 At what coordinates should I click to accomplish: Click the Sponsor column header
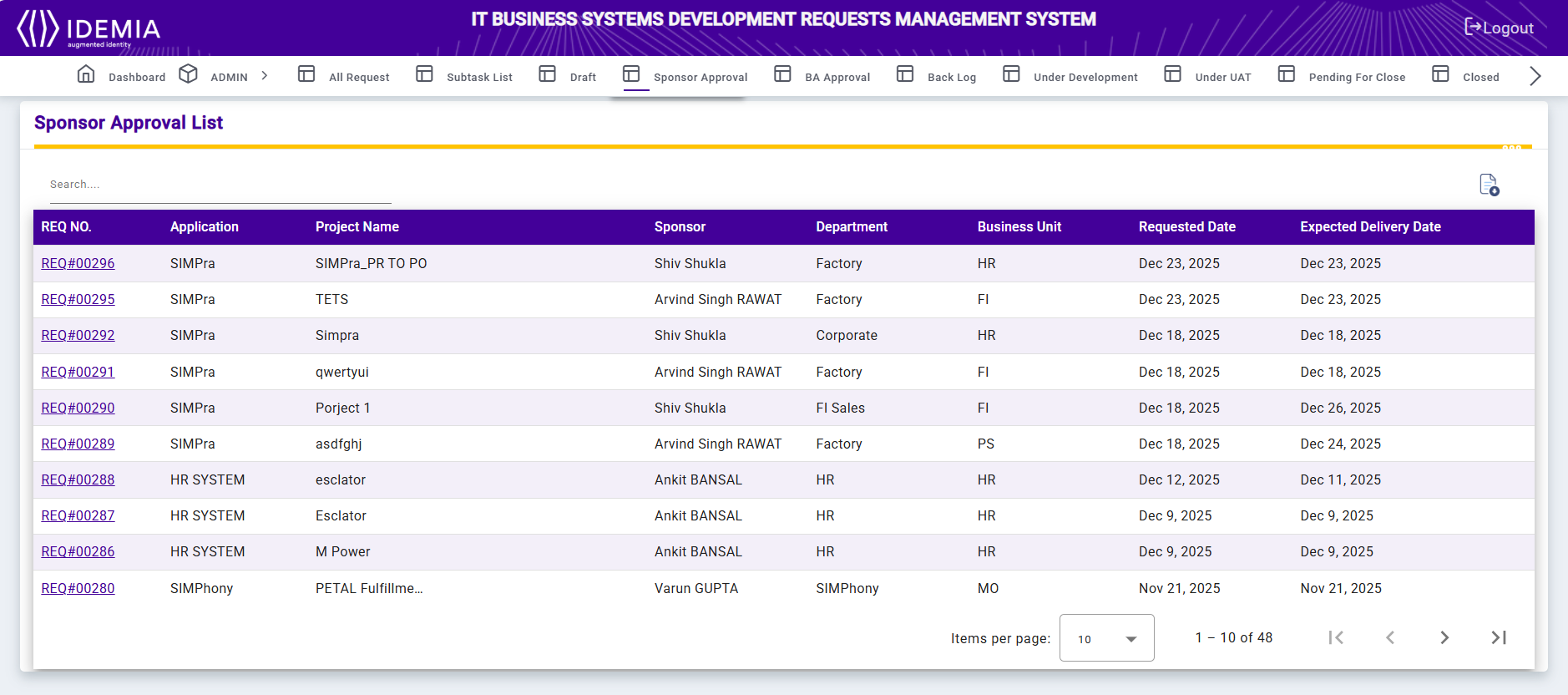coord(680,227)
